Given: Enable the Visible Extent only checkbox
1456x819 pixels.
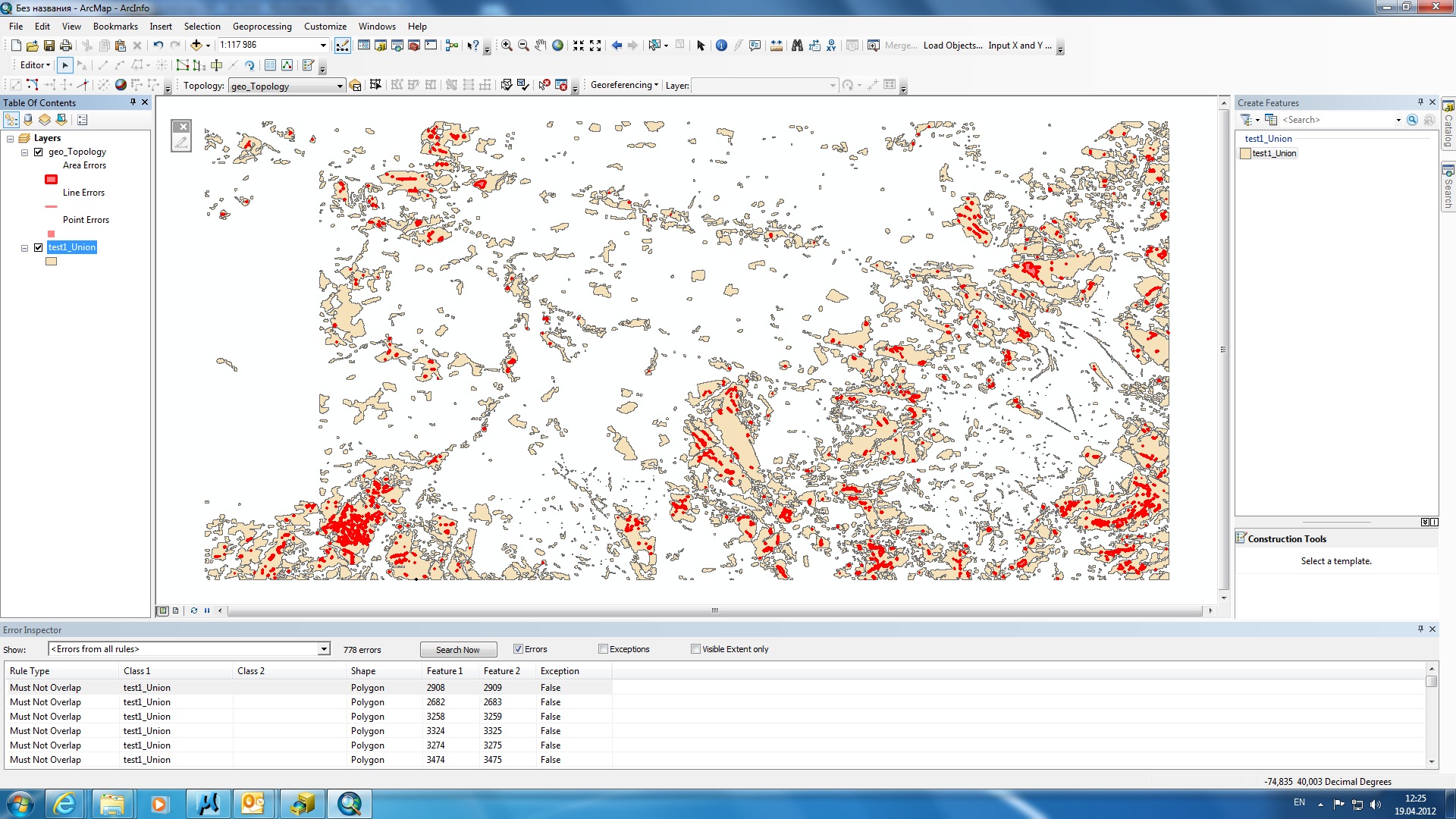Looking at the screenshot, I should [x=695, y=649].
